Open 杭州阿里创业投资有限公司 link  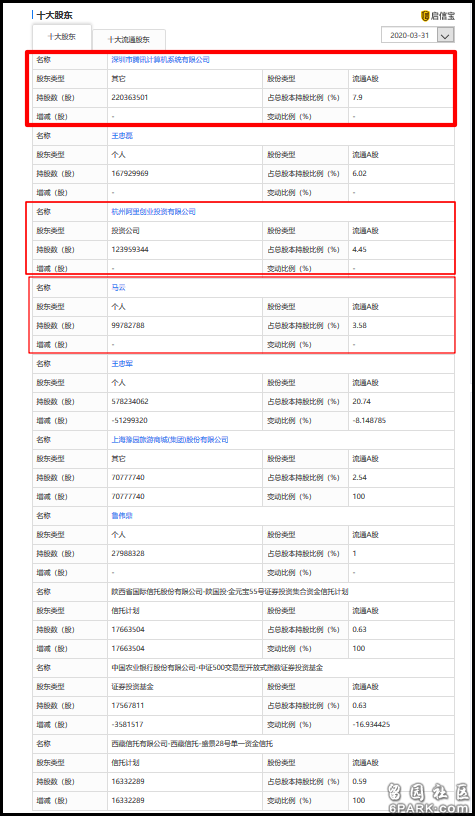pyautogui.click(x=153, y=212)
